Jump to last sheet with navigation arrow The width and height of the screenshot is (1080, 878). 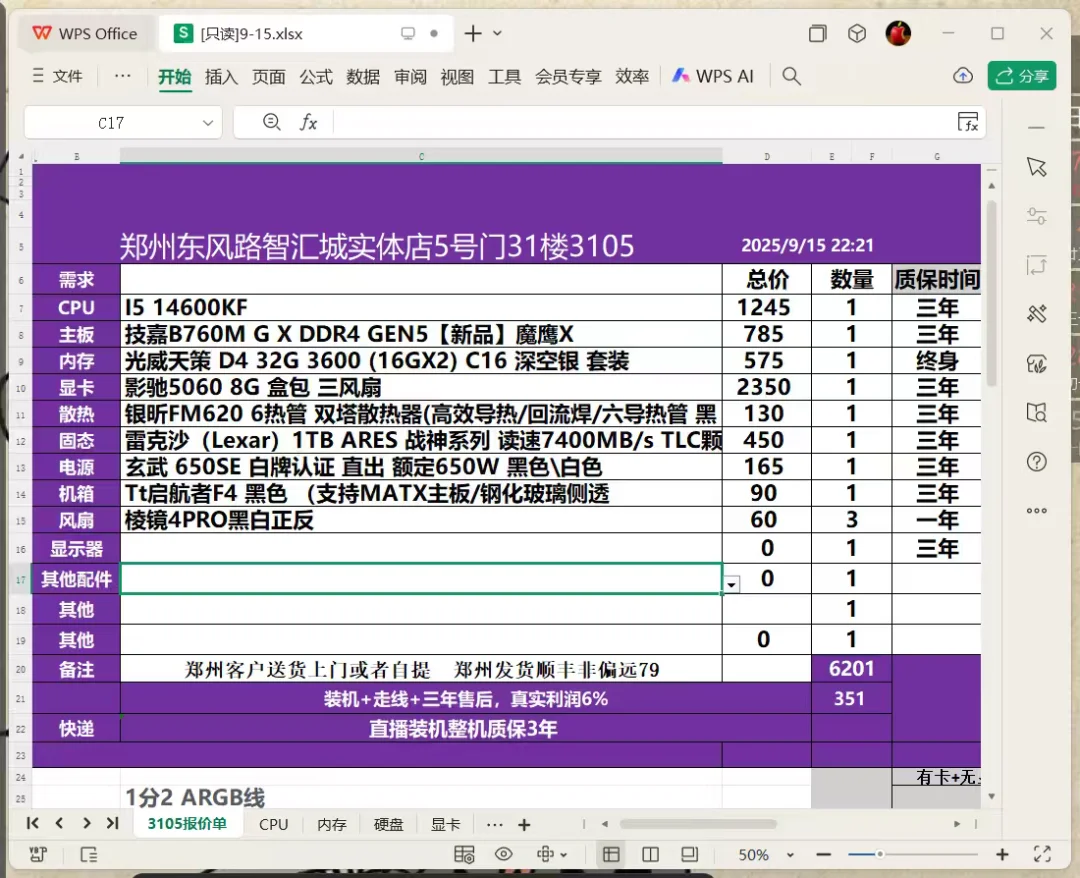113,823
